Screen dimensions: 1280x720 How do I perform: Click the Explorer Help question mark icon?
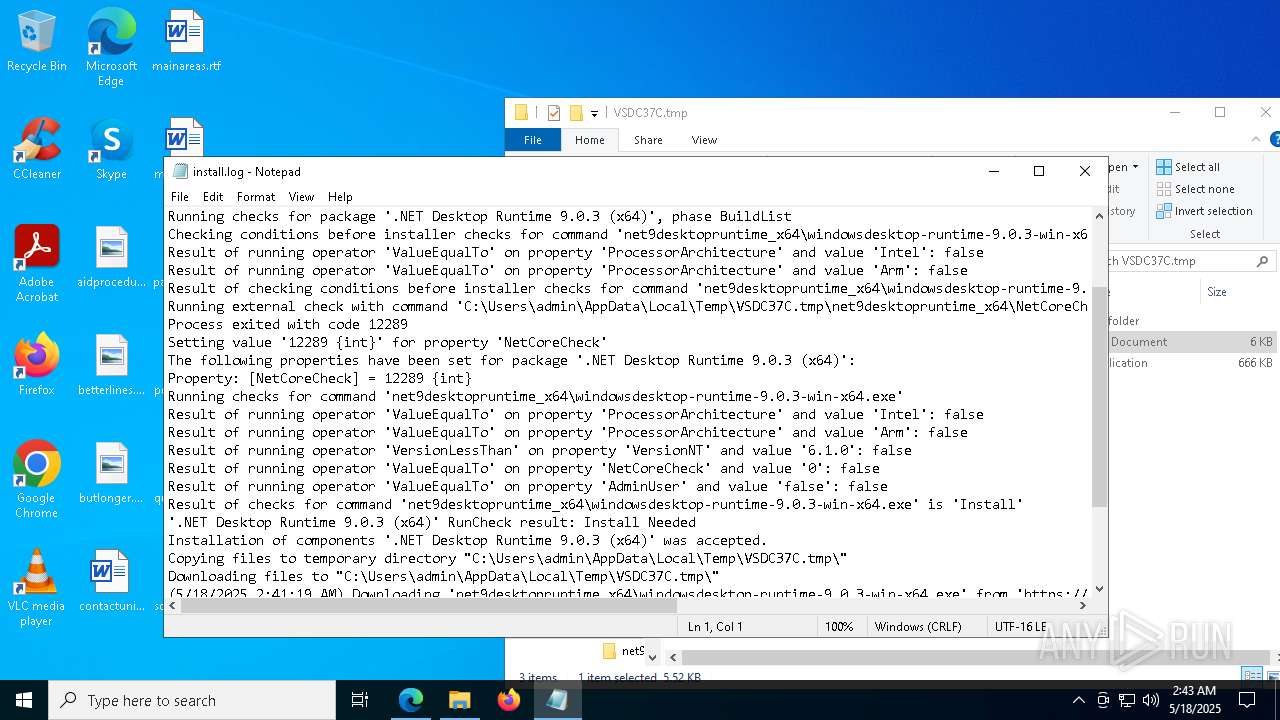point(1274,140)
